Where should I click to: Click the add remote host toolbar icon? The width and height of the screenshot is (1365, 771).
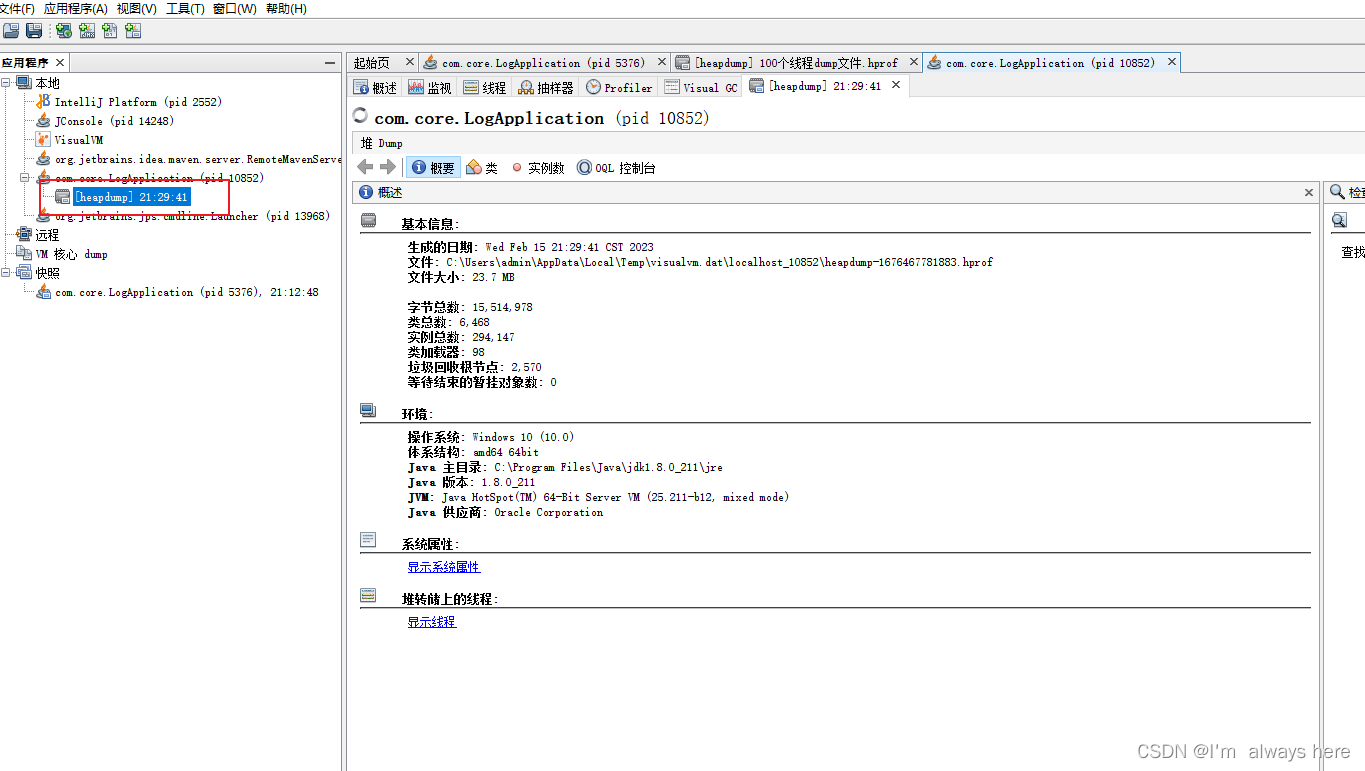pyautogui.click(x=64, y=31)
